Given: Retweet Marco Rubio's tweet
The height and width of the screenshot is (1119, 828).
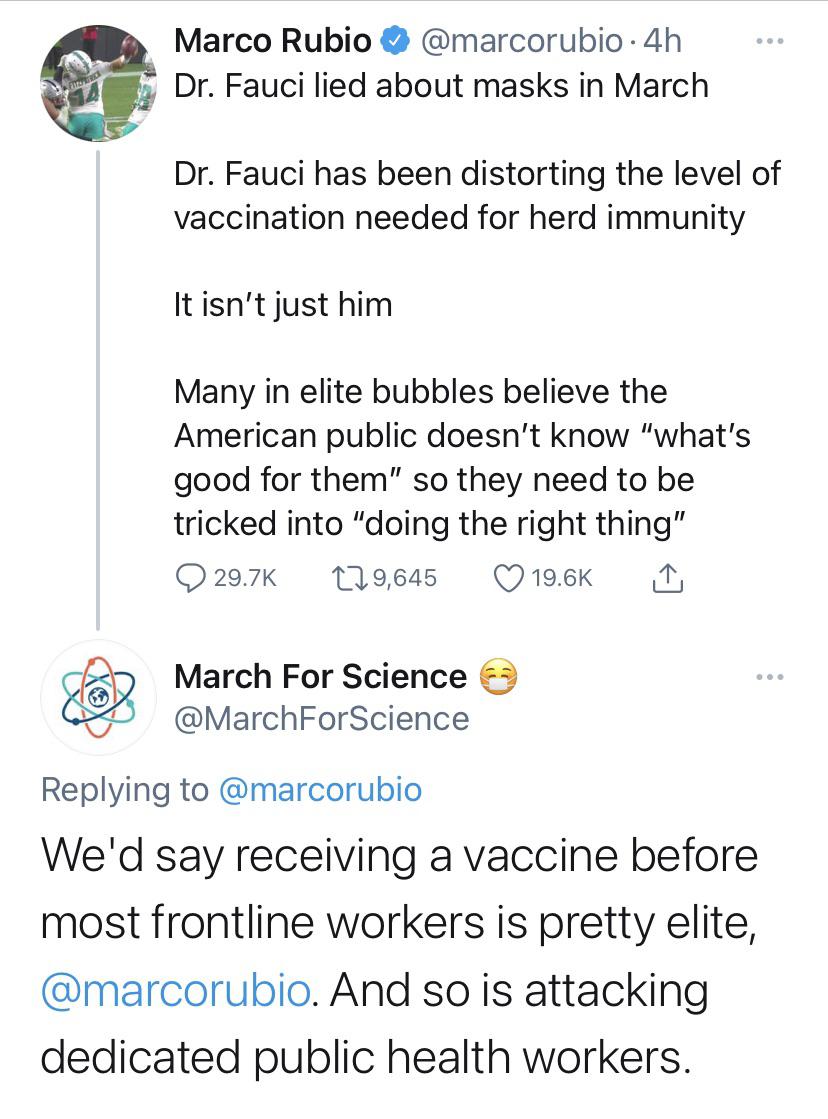Looking at the screenshot, I should click(344, 578).
